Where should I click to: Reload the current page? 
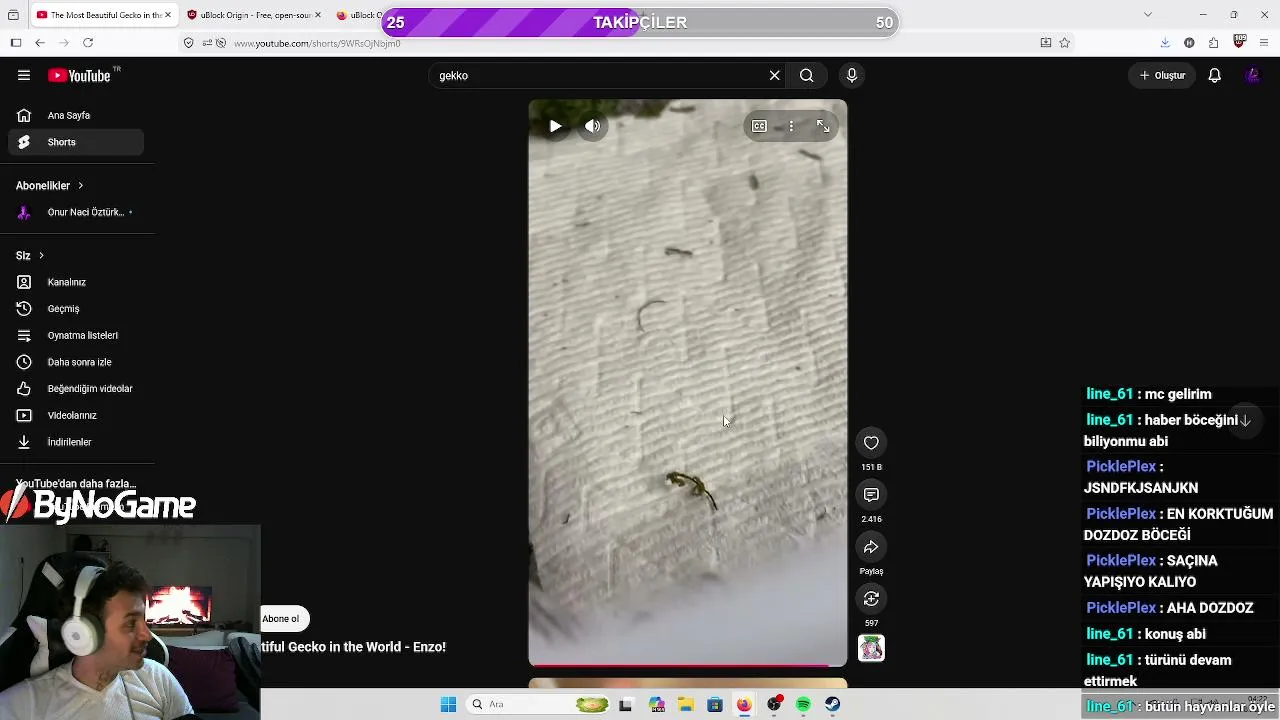[88, 43]
